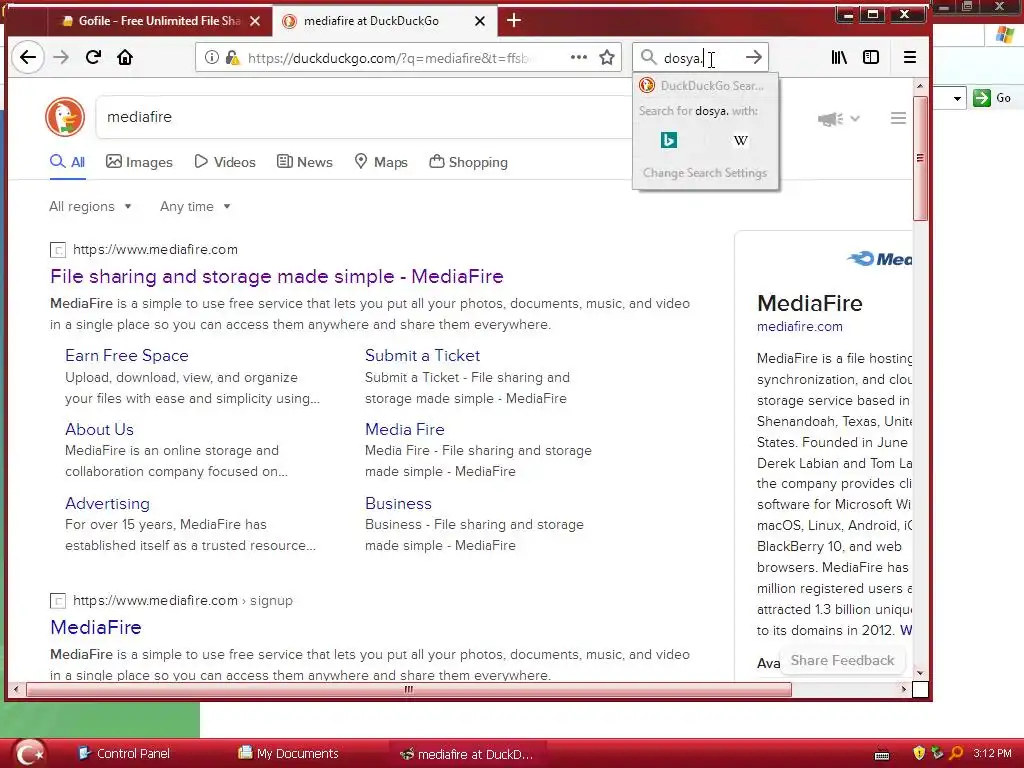
Task: Click the DuckDuckGo duck logo
Action: coord(65,117)
